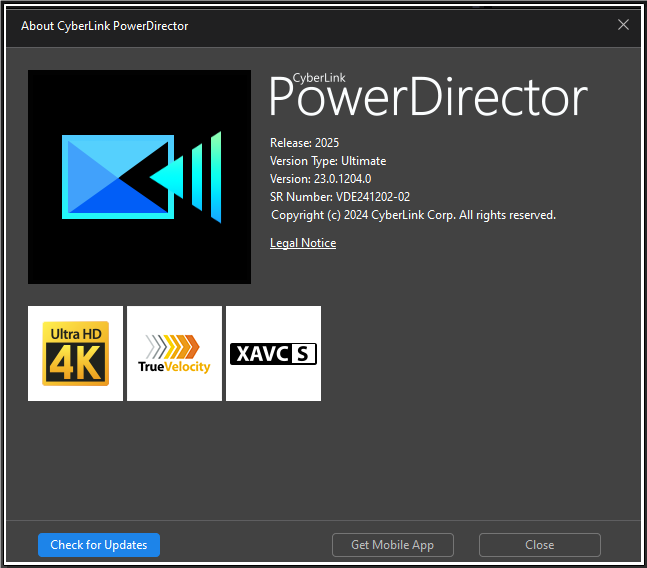Click the XAVC S badge
Screen dimensions: 647x568
pos(274,354)
